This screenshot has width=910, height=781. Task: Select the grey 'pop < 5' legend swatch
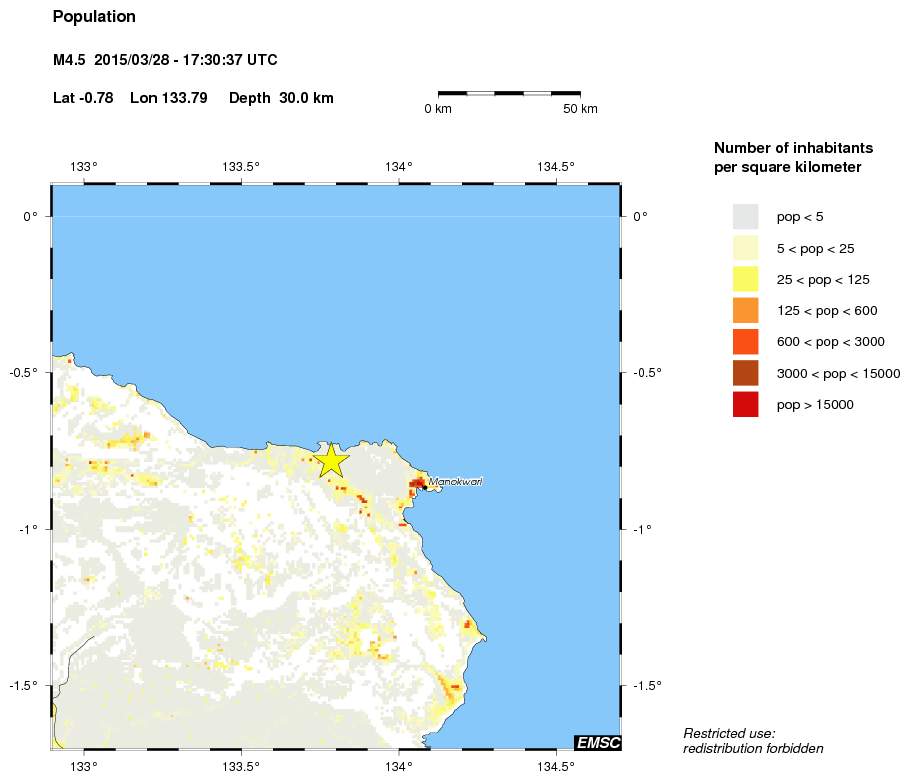click(x=745, y=216)
